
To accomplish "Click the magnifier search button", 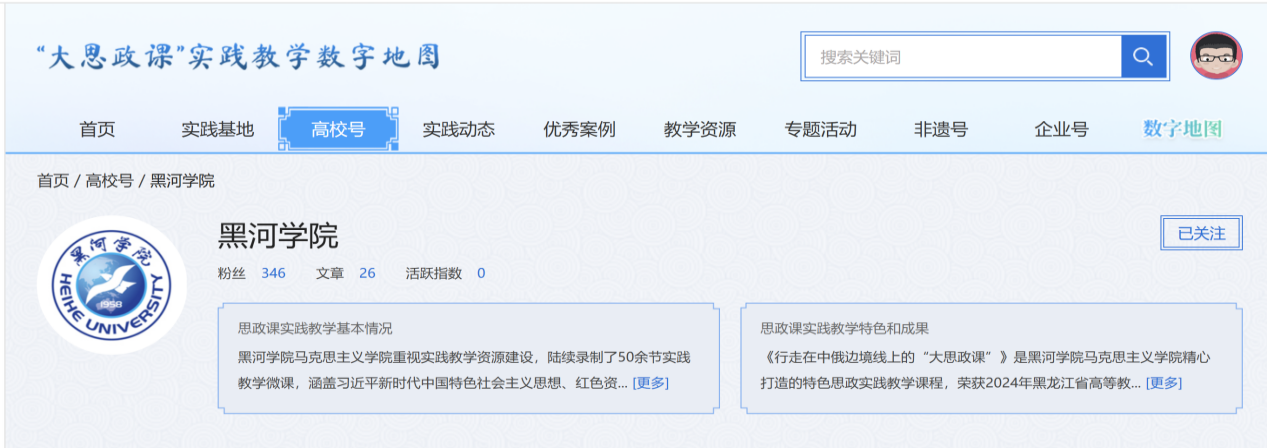I will coord(1143,56).
